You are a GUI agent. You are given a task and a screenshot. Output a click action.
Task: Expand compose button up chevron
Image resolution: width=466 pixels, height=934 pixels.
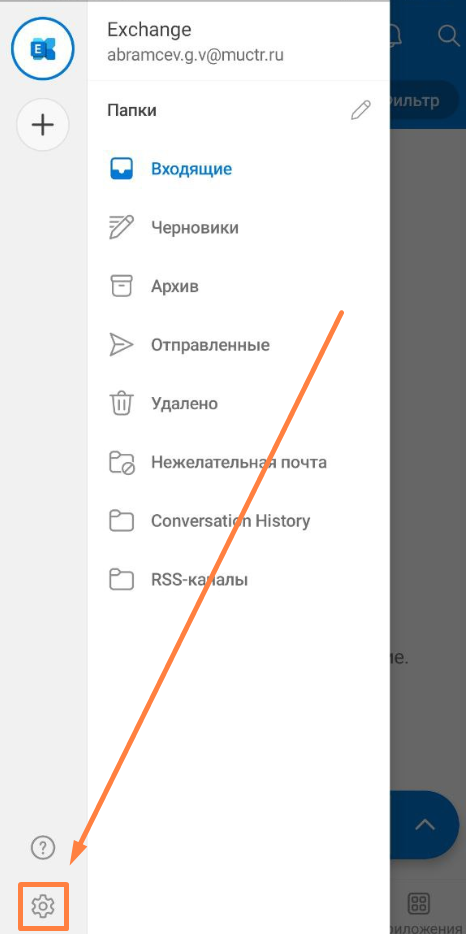click(x=425, y=825)
